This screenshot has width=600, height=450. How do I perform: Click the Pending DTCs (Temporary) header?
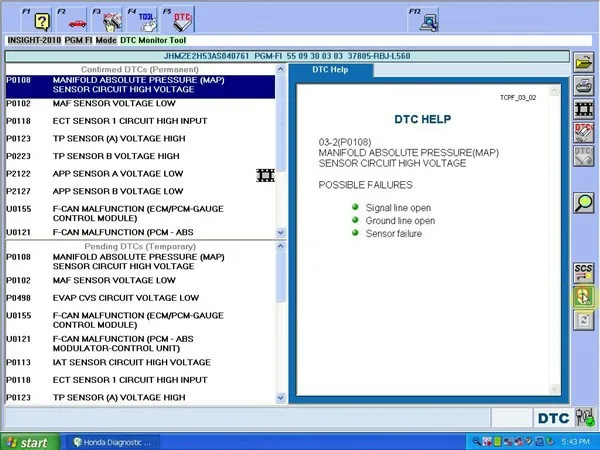(140, 246)
